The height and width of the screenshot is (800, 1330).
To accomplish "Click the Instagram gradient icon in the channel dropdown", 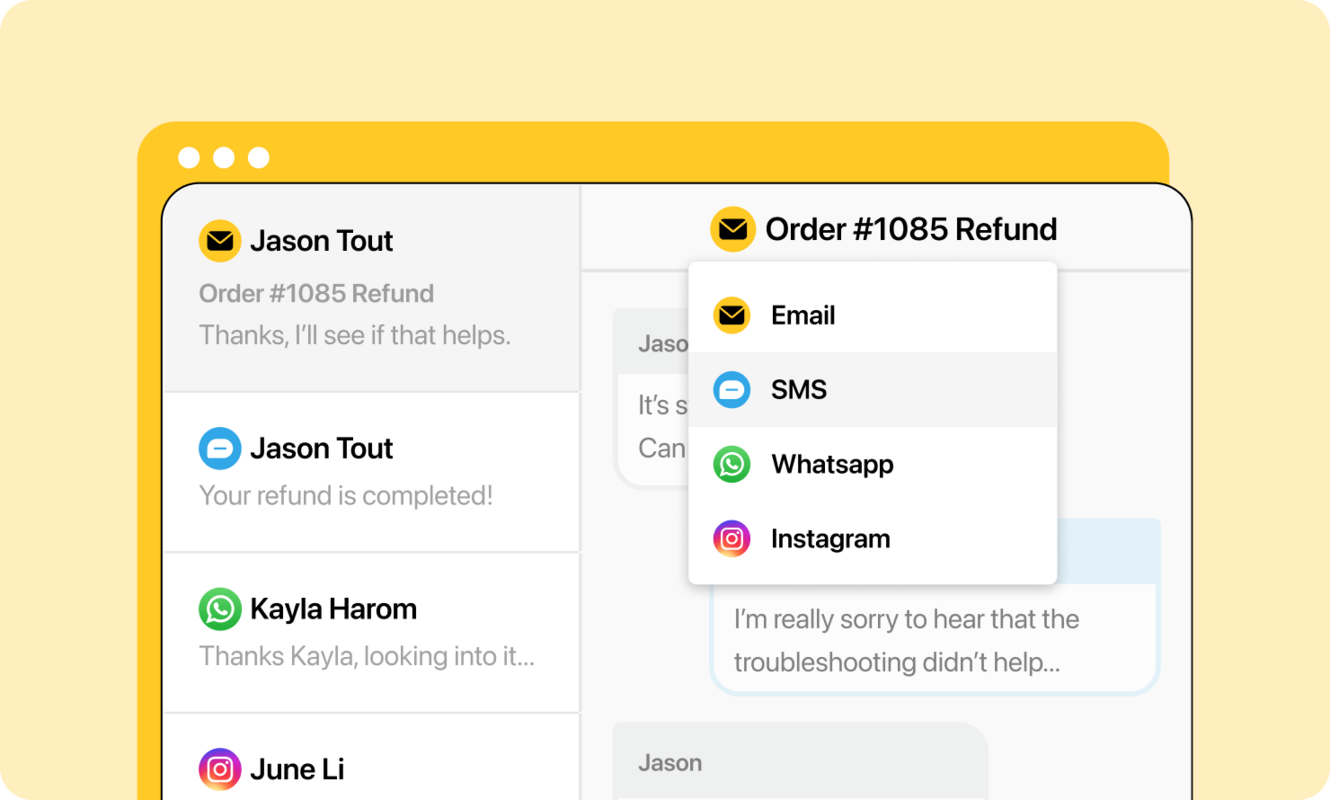I will pos(731,538).
